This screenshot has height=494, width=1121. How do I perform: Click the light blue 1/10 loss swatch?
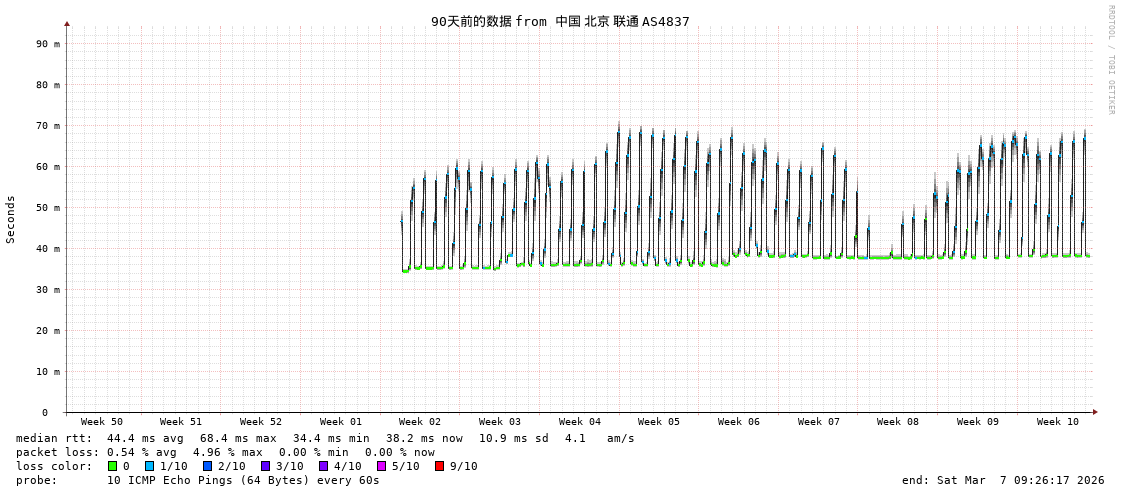tap(150, 466)
